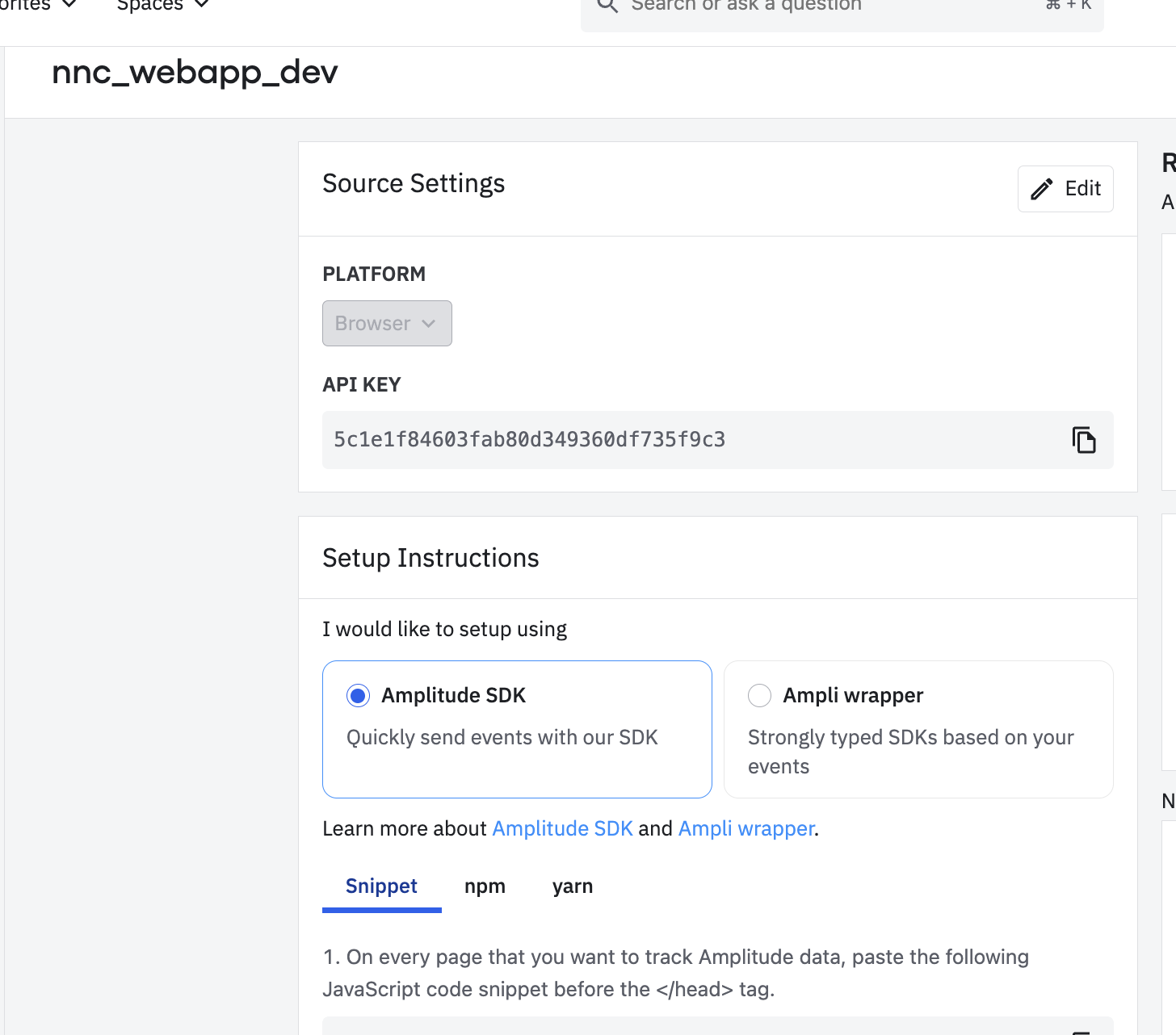The width and height of the screenshot is (1176, 1035).
Task: Switch to the Snippet tab
Action: pyautogui.click(x=381, y=886)
